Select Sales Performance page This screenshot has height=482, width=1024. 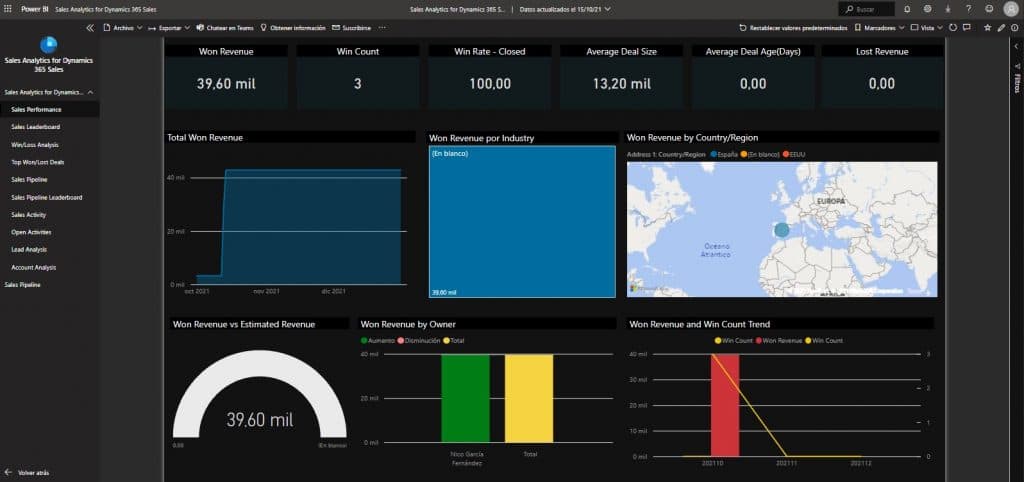50,110
